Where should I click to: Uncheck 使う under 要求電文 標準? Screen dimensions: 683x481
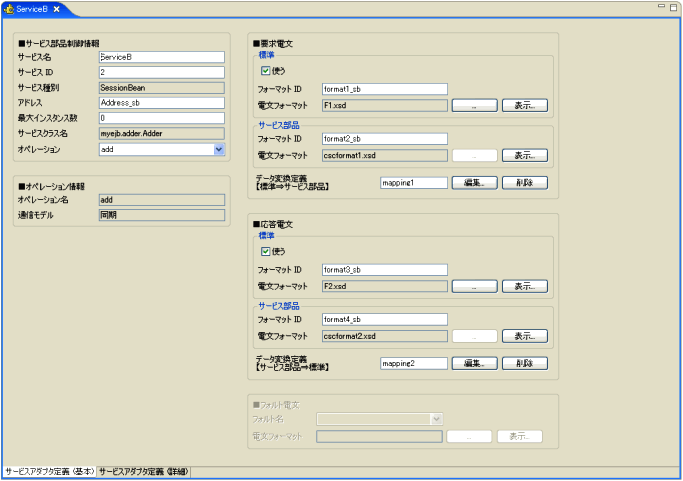pyautogui.click(x=265, y=72)
